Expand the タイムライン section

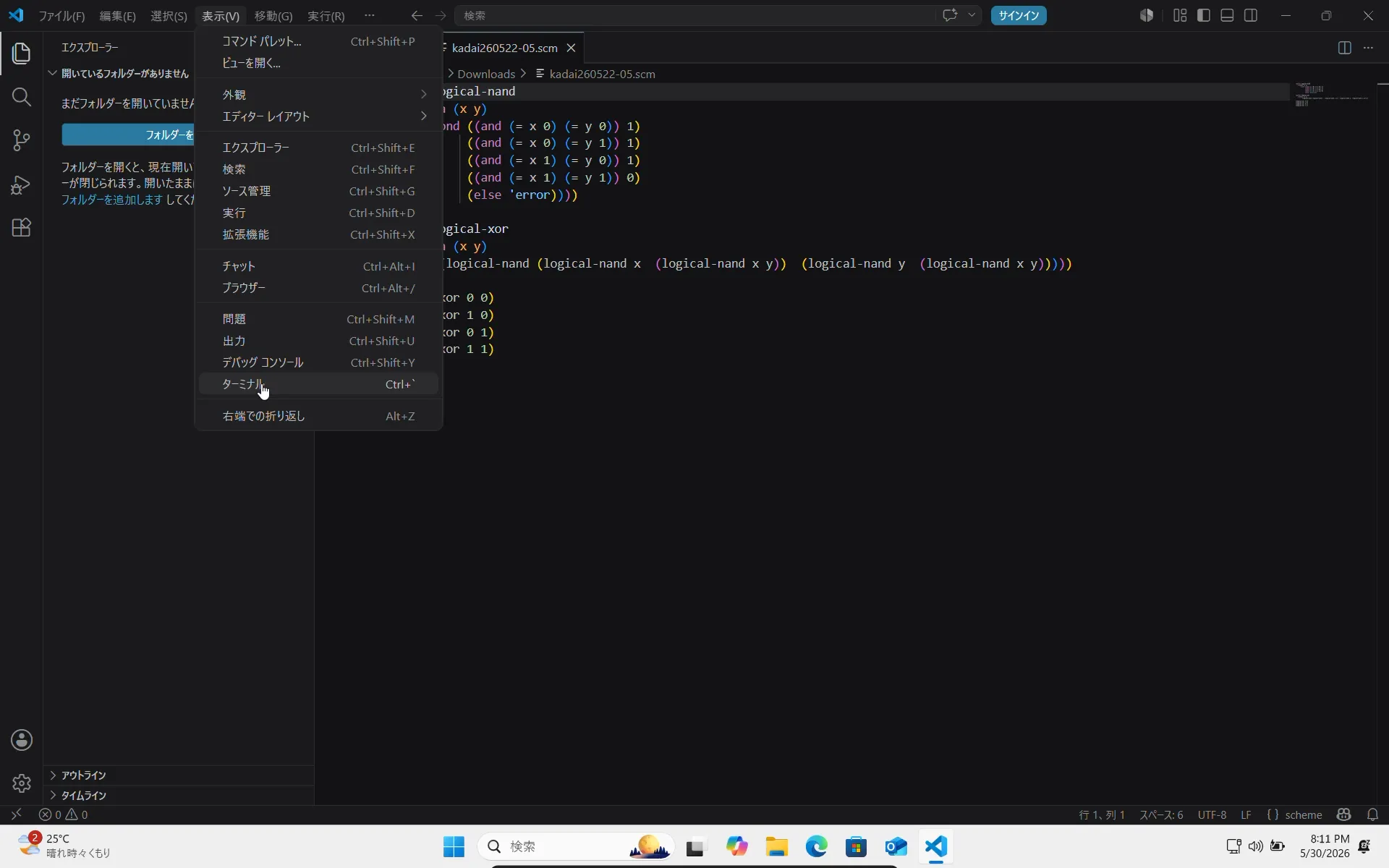[x=179, y=795]
